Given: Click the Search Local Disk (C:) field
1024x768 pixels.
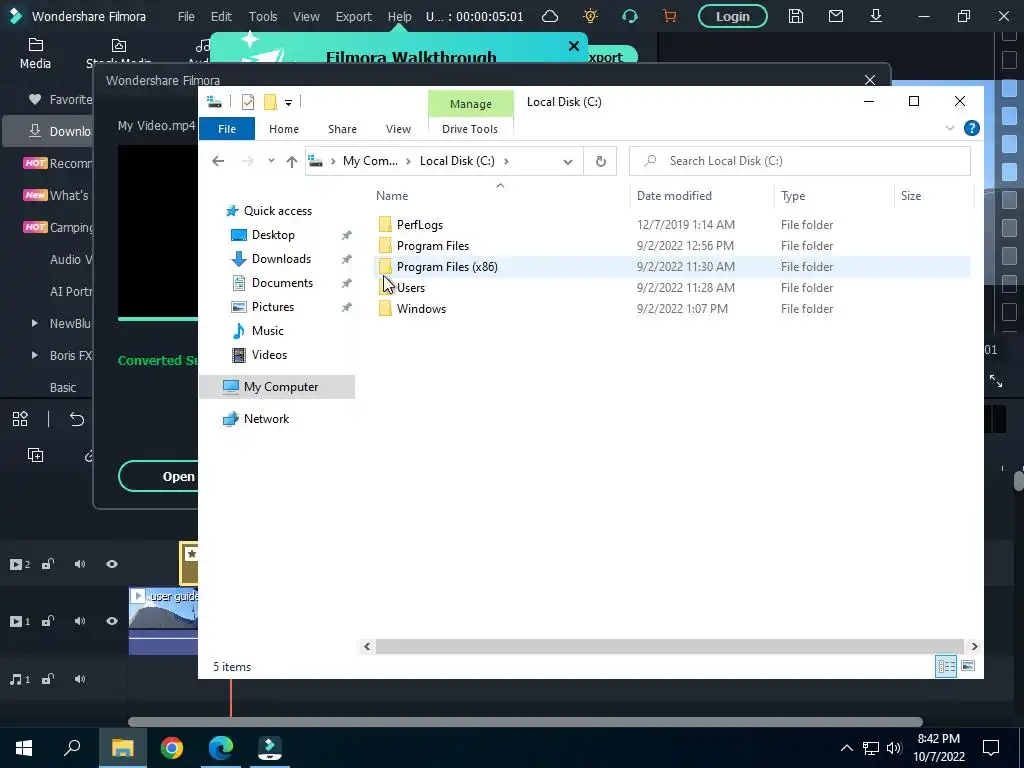Looking at the screenshot, I should (x=799, y=161).
